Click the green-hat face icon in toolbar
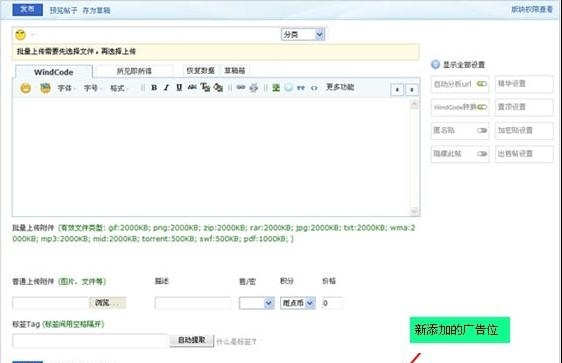This screenshot has height=363, width=562. tap(45, 88)
